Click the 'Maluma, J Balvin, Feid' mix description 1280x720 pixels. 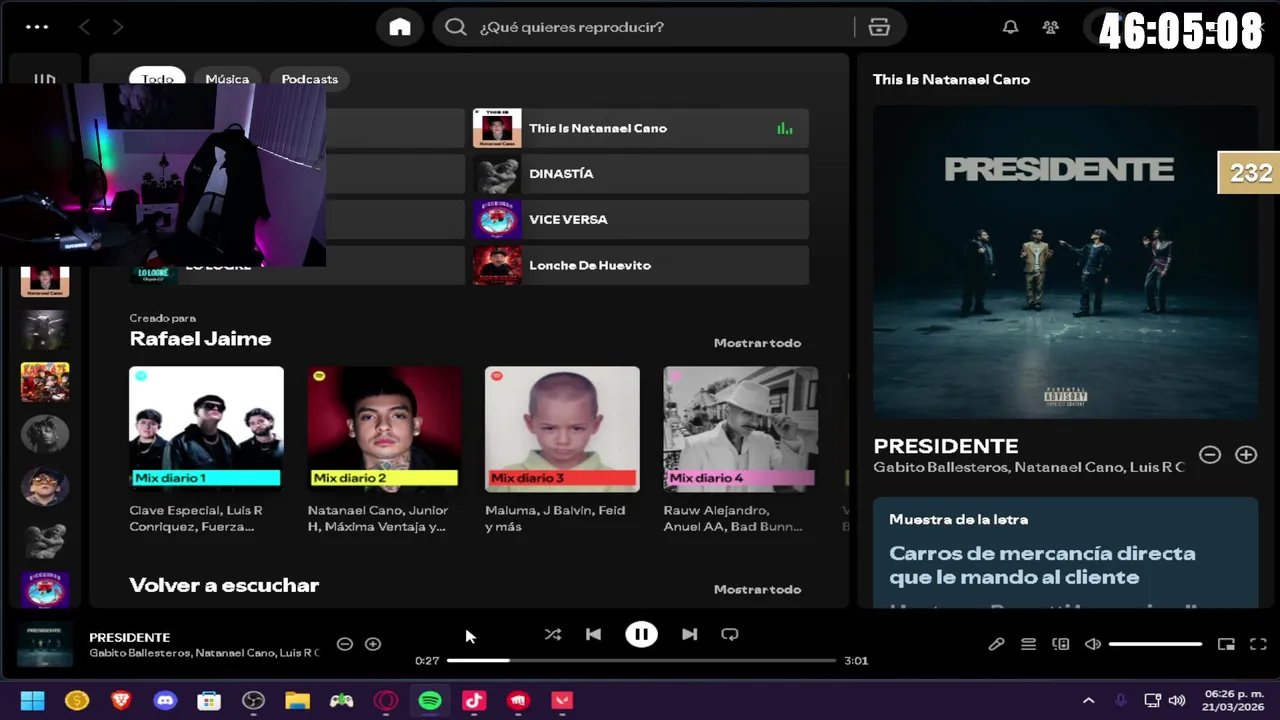(555, 518)
